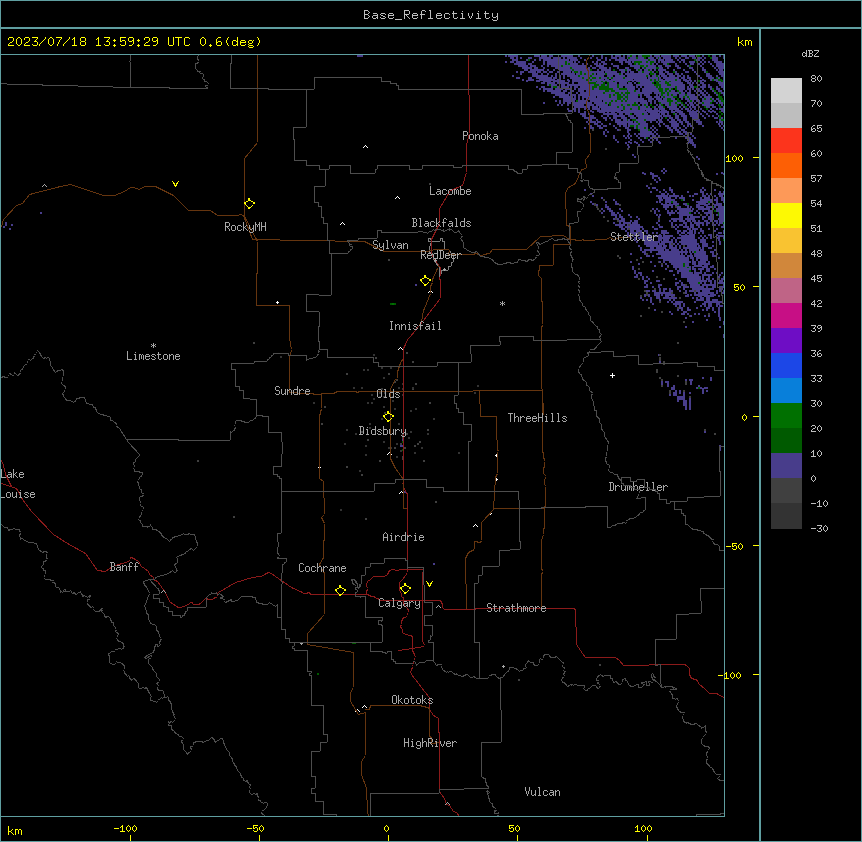Viewport: 862px width, 842px height.
Task: Select the yellow V marker east of Calgary
Action: (x=429, y=584)
